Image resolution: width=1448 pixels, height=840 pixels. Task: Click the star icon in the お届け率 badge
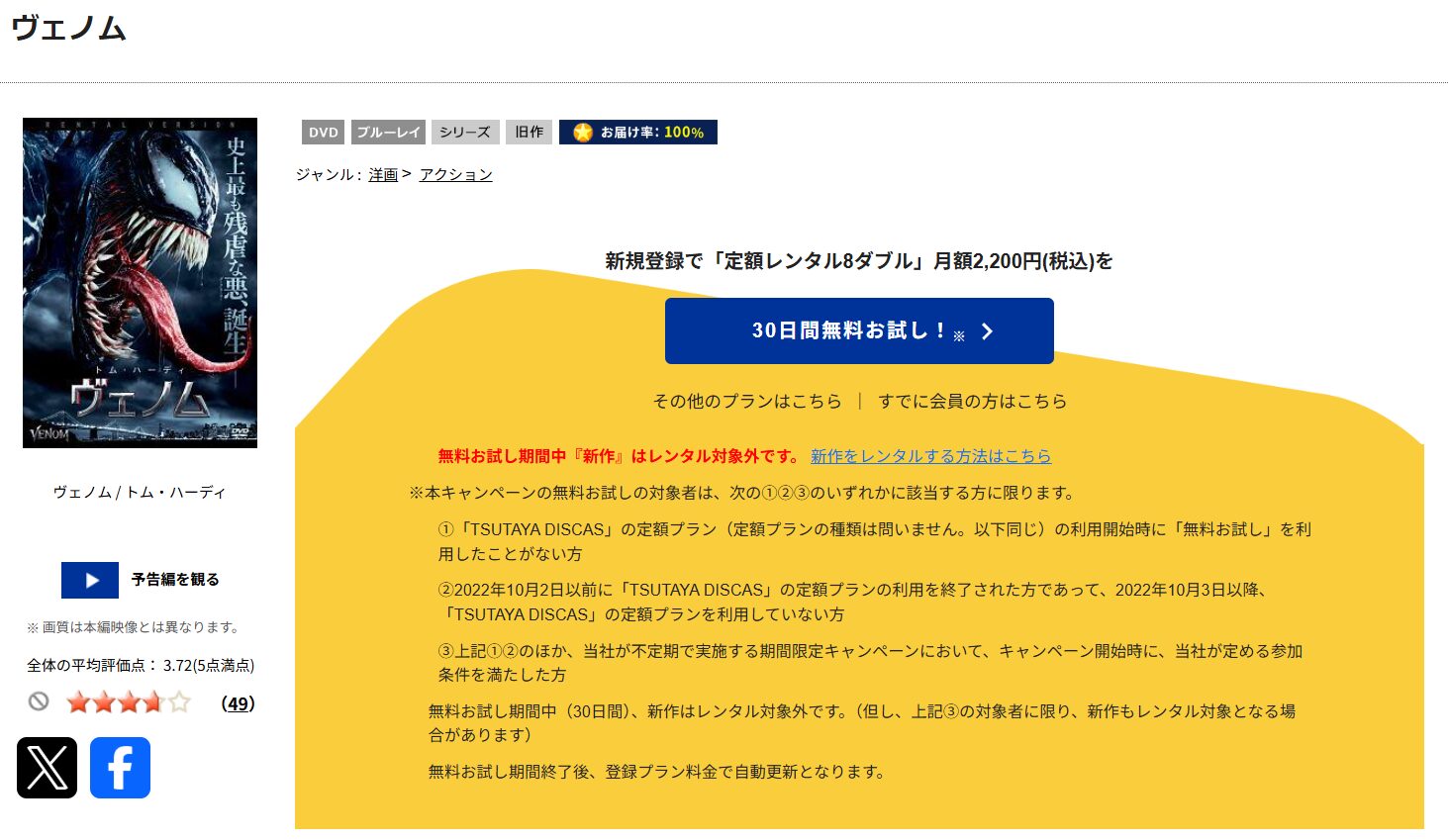point(583,131)
